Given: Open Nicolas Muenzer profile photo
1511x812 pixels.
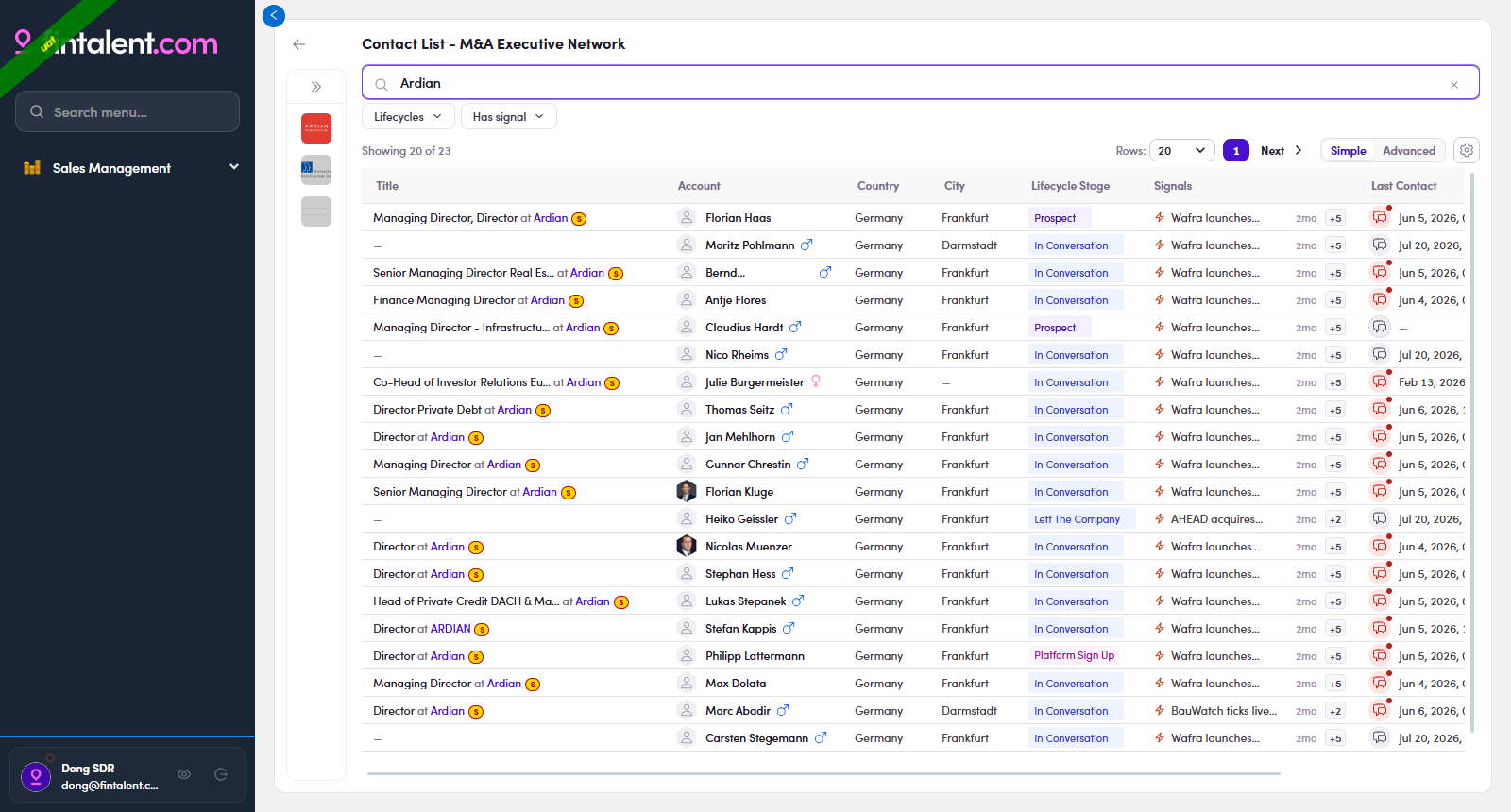Looking at the screenshot, I should (687, 546).
